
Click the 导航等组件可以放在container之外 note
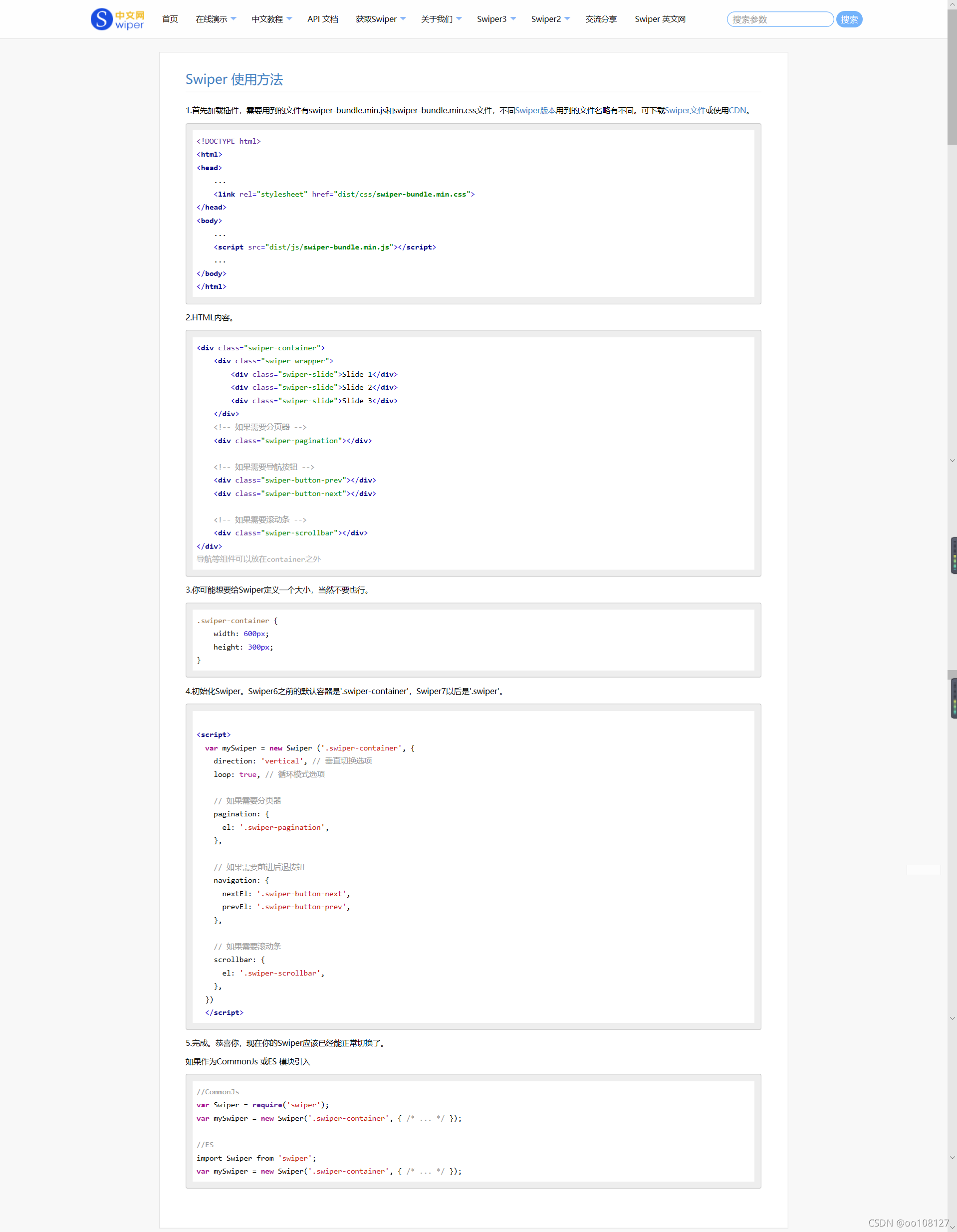coord(258,559)
